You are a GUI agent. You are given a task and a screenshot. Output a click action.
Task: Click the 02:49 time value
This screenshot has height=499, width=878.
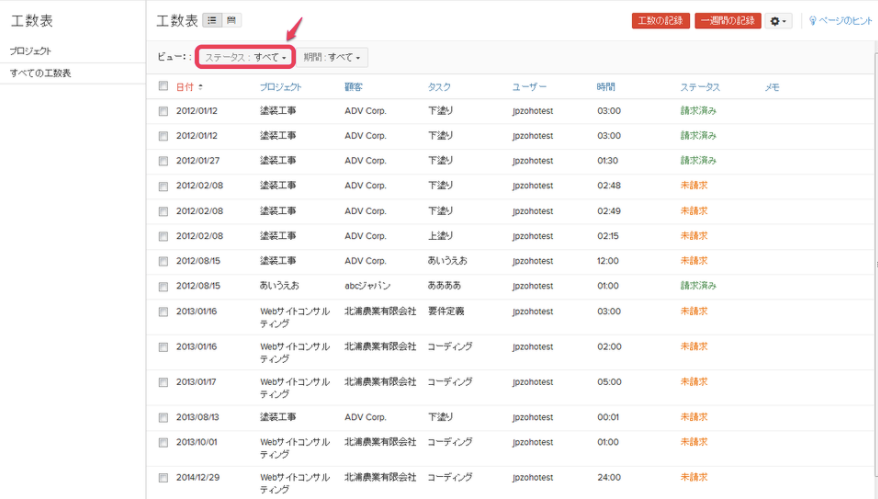pyautogui.click(x=609, y=211)
